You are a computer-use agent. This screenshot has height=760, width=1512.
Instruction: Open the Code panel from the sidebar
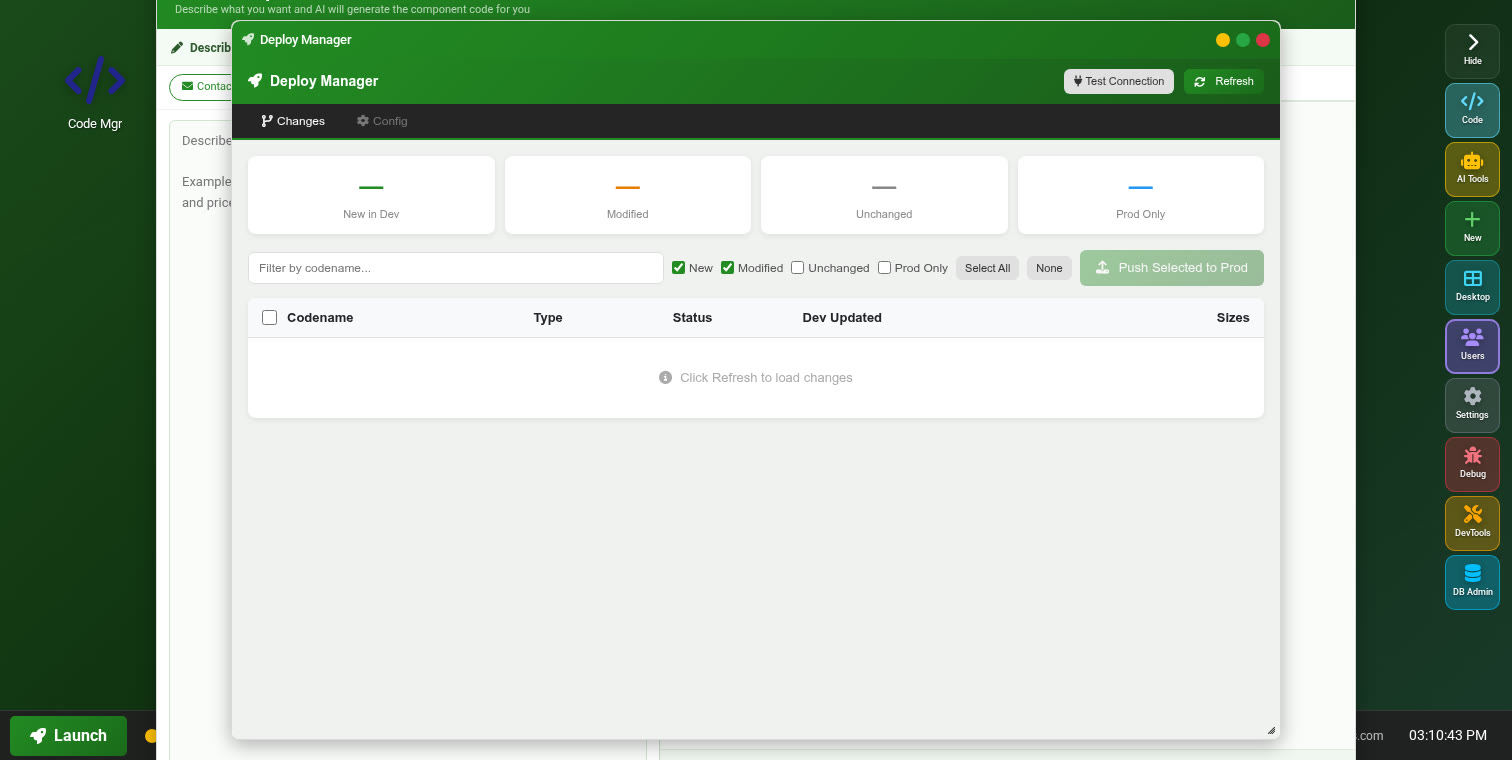tap(1472, 110)
